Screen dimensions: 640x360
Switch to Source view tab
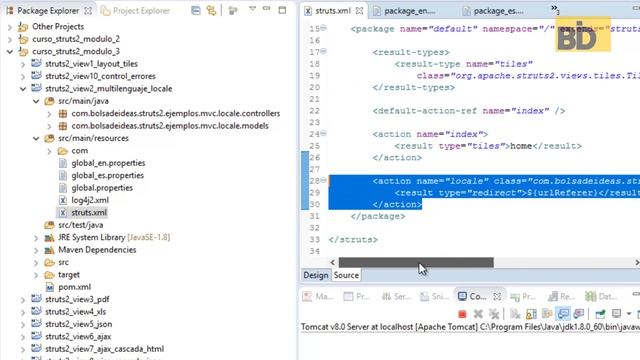[x=346, y=275]
